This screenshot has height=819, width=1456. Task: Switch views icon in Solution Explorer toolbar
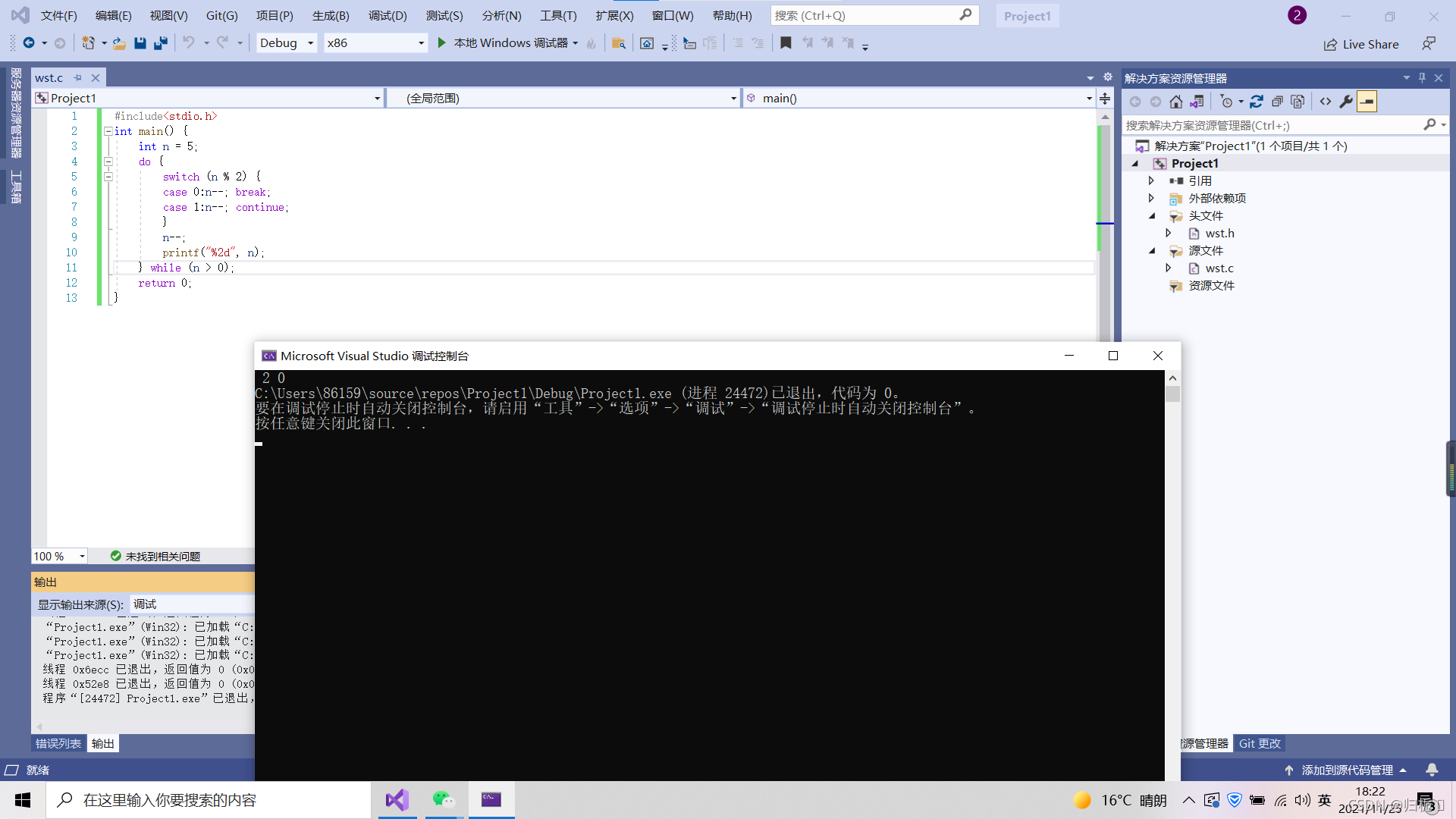pyautogui.click(x=1197, y=102)
